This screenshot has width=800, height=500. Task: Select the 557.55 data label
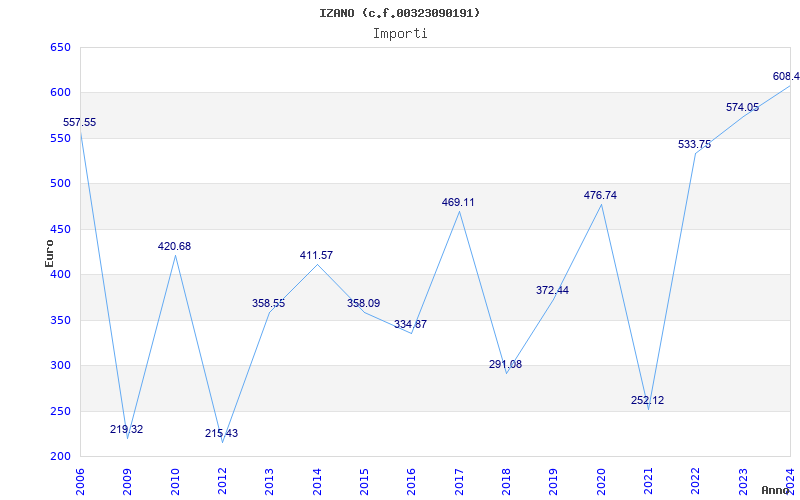[x=79, y=122]
